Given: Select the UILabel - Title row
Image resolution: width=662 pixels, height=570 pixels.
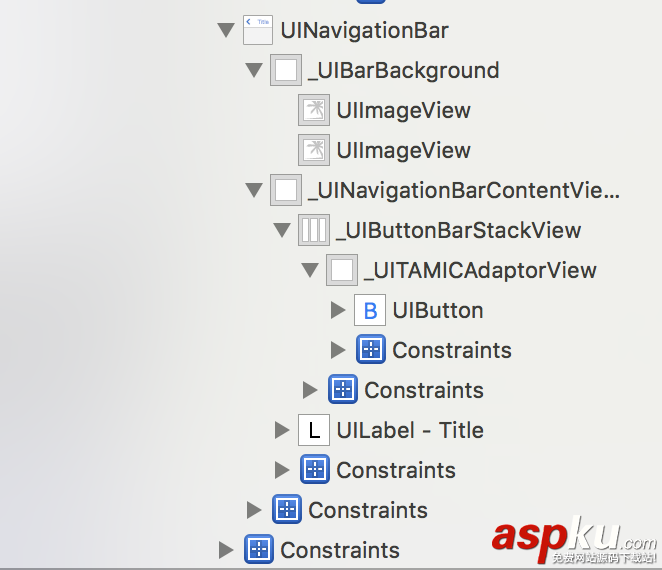Looking at the screenshot, I should pyautogui.click(x=410, y=430).
